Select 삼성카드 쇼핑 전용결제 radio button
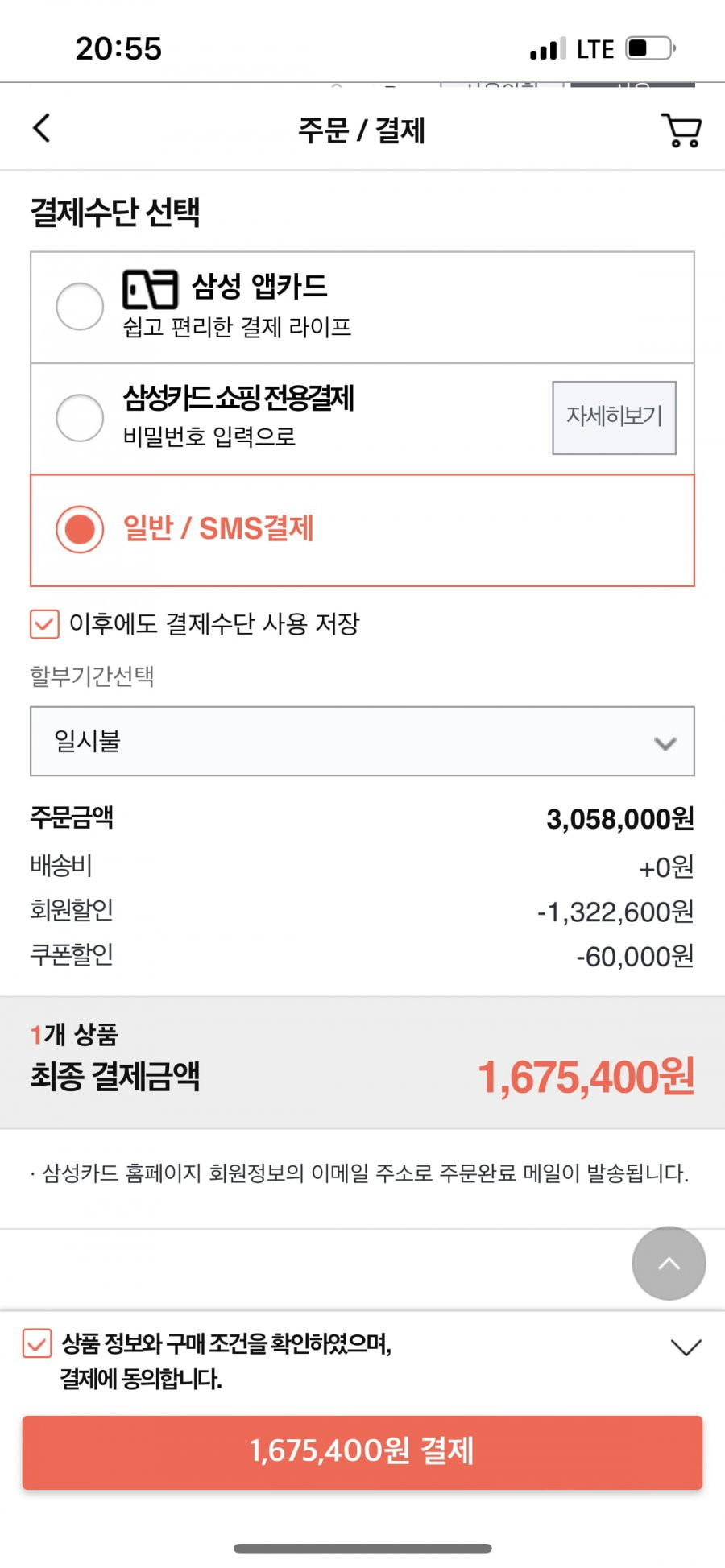 [x=80, y=417]
